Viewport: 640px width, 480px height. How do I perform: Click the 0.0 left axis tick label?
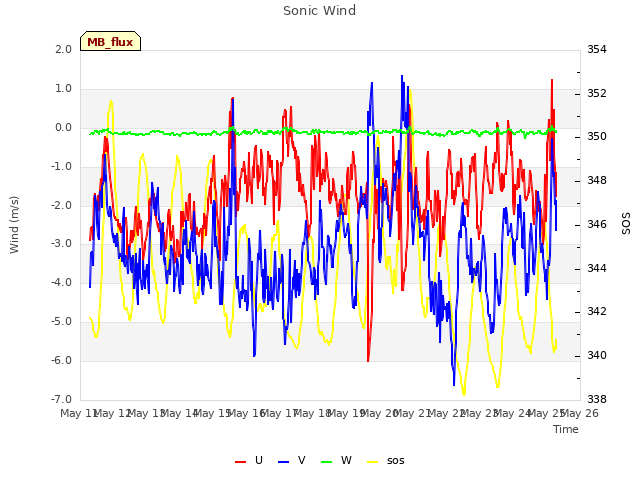tap(63, 127)
